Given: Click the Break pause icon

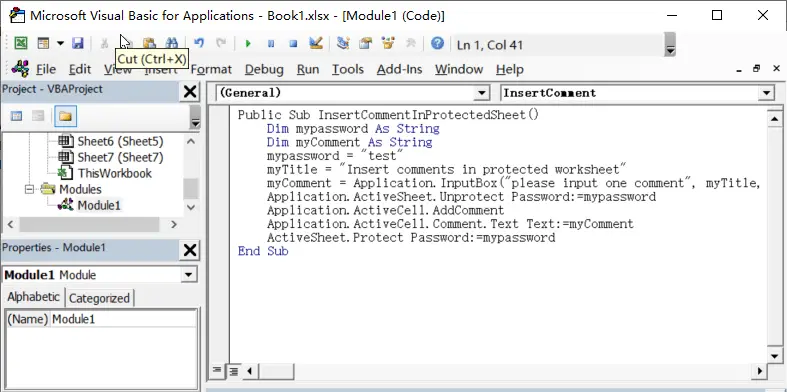Looking at the screenshot, I should click(x=271, y=44).
